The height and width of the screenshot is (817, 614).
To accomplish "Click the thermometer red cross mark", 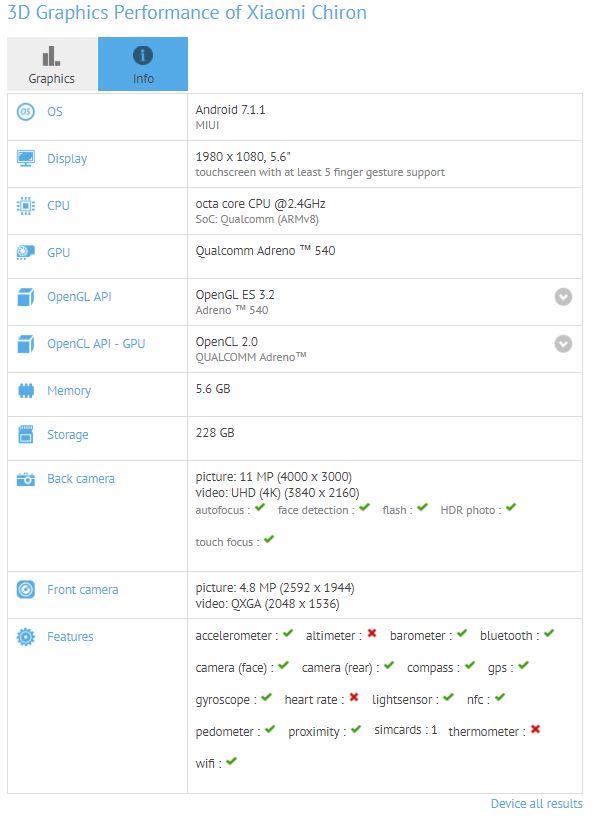I will coord(536,730).
